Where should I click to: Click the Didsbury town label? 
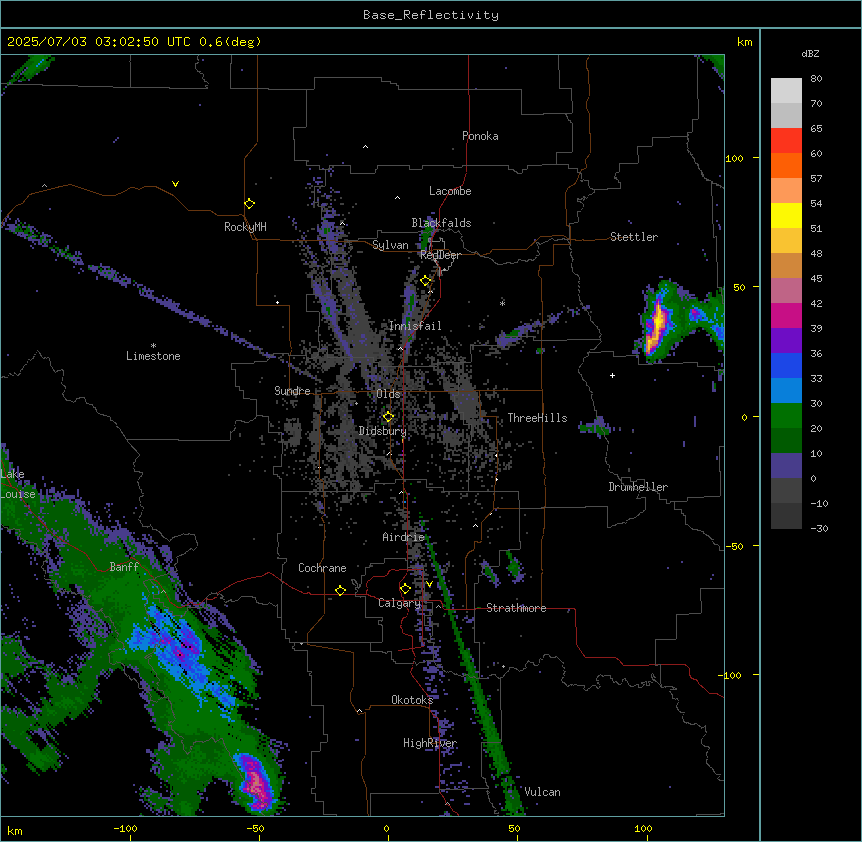[x=383, y=431]
